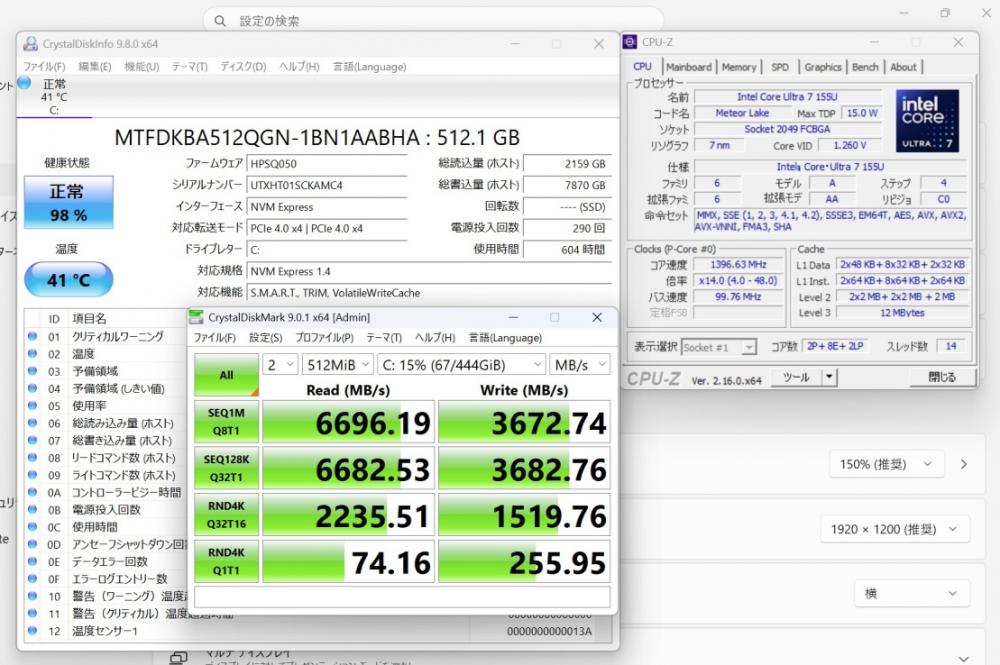The image size is (1000, 665).
Task: Click the multi-display icon in Settings
Action: [179, 657]
